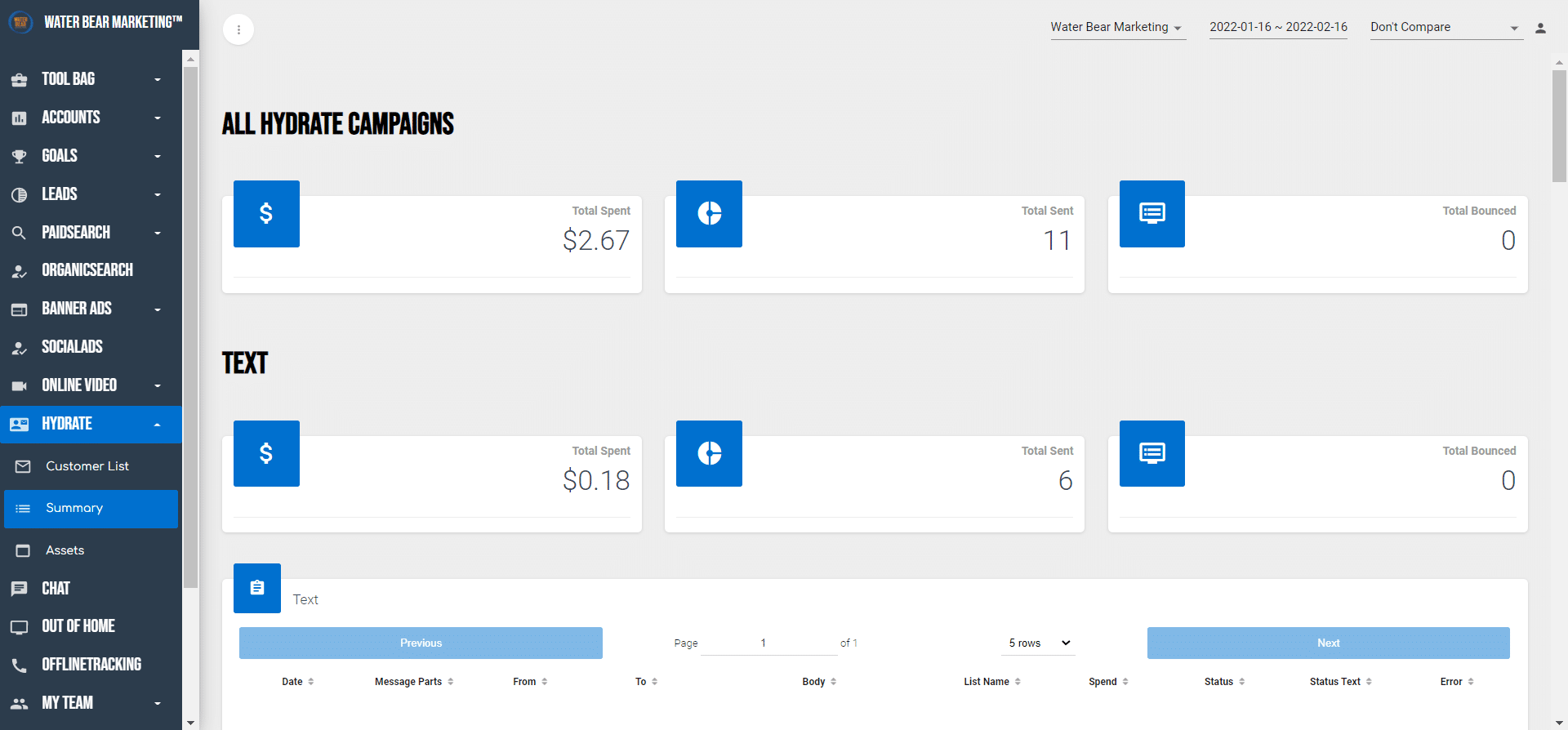Open the Offlinetracking menu item
This screenshot has height=730, width=1568.
(91, 665)
